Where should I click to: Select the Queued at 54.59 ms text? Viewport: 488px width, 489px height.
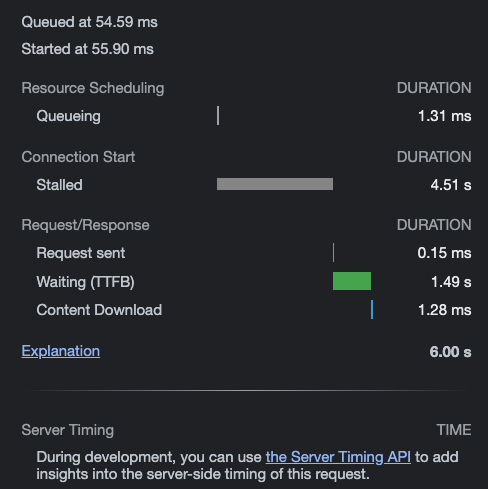[89, 22]
